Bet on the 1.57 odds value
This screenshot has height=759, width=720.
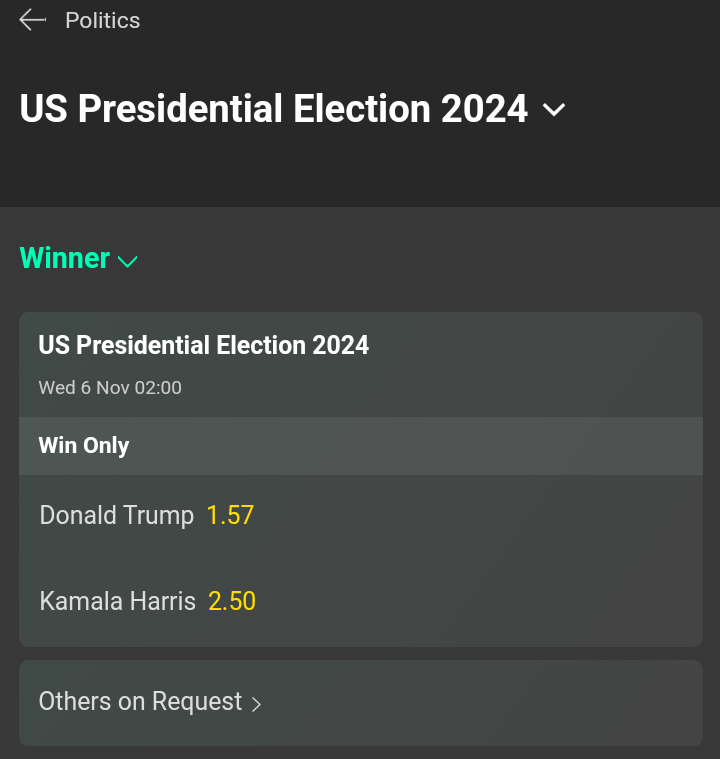[x=230, y=515]
